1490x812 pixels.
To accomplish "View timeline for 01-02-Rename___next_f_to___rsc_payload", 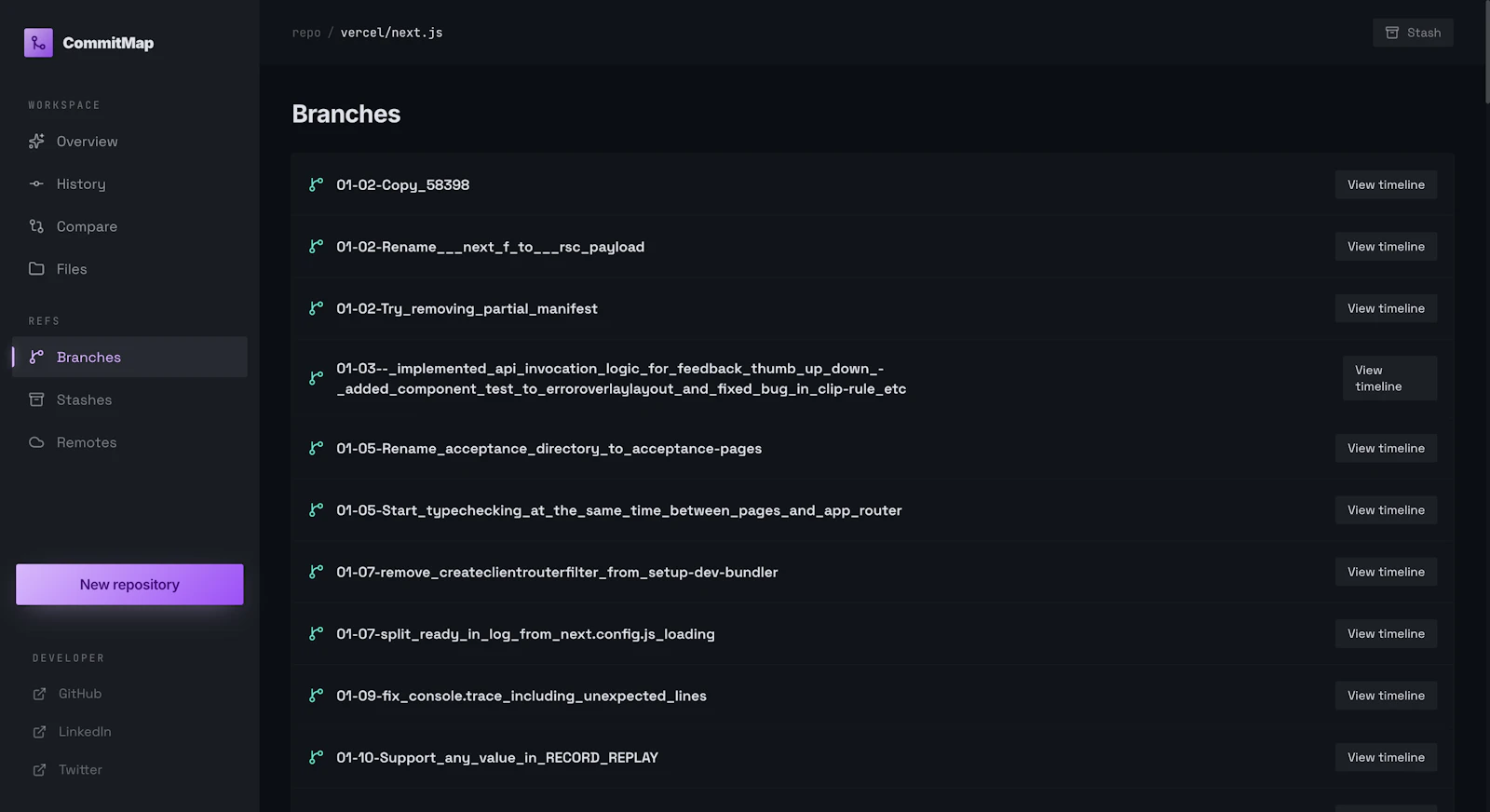I will (1386, 247).
